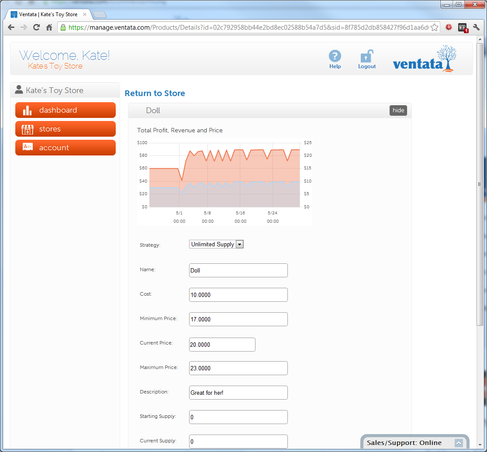The image size is (487, 452).
Task: Click the Doll panel title
Action: [x=153, y=110]
